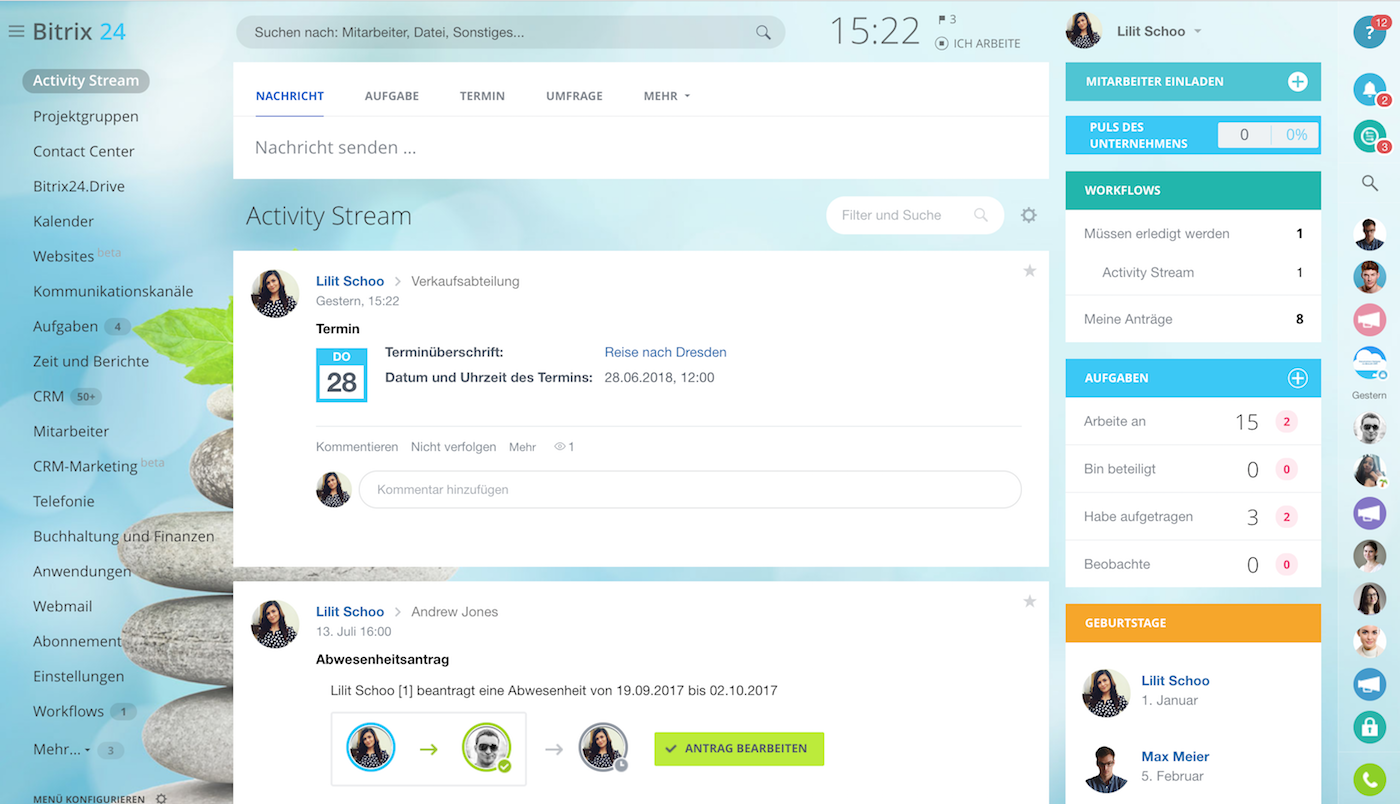Open Webmail in left menu
Screen dimensions: 1400x804
(63, 606)
